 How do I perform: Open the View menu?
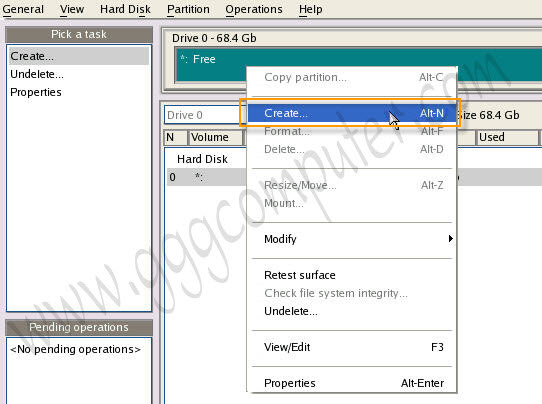click(x=72, y=9)
